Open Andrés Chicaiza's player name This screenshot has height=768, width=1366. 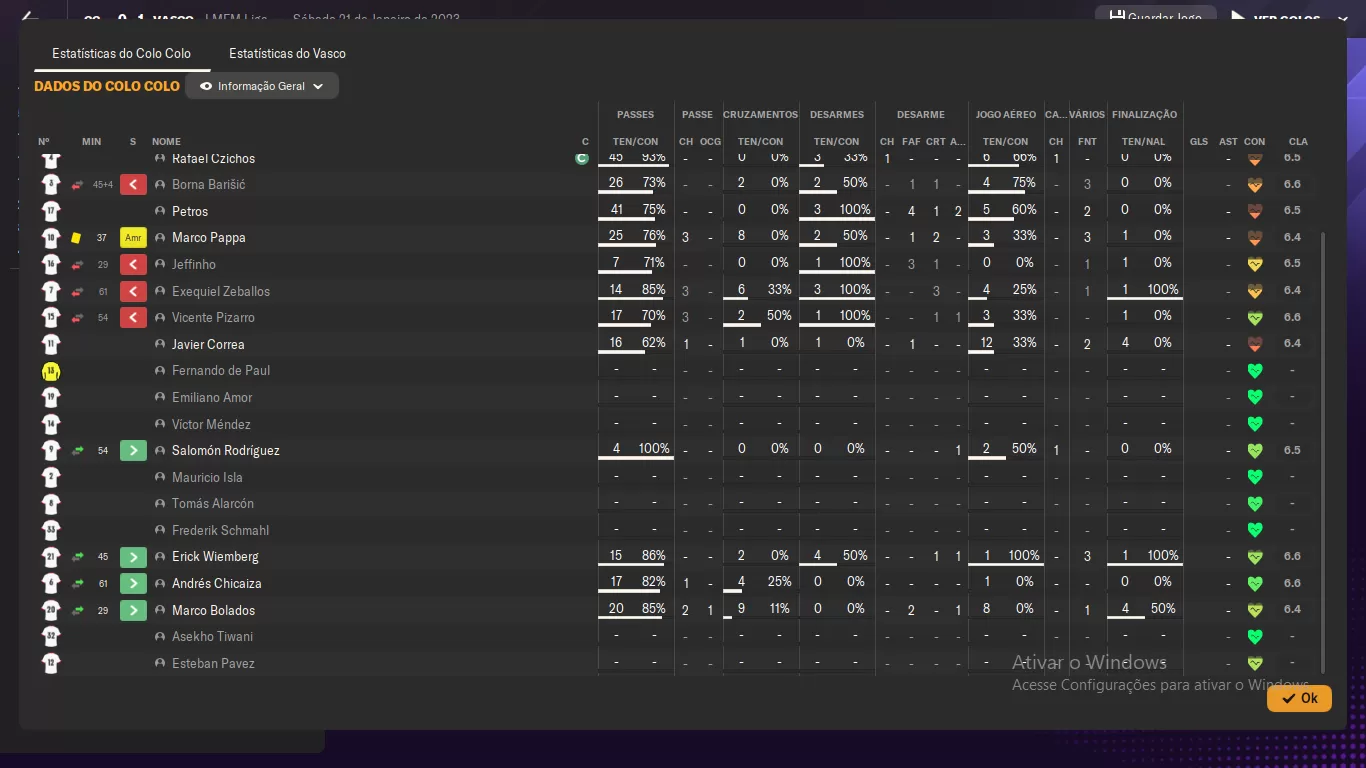tap(217, 583)
